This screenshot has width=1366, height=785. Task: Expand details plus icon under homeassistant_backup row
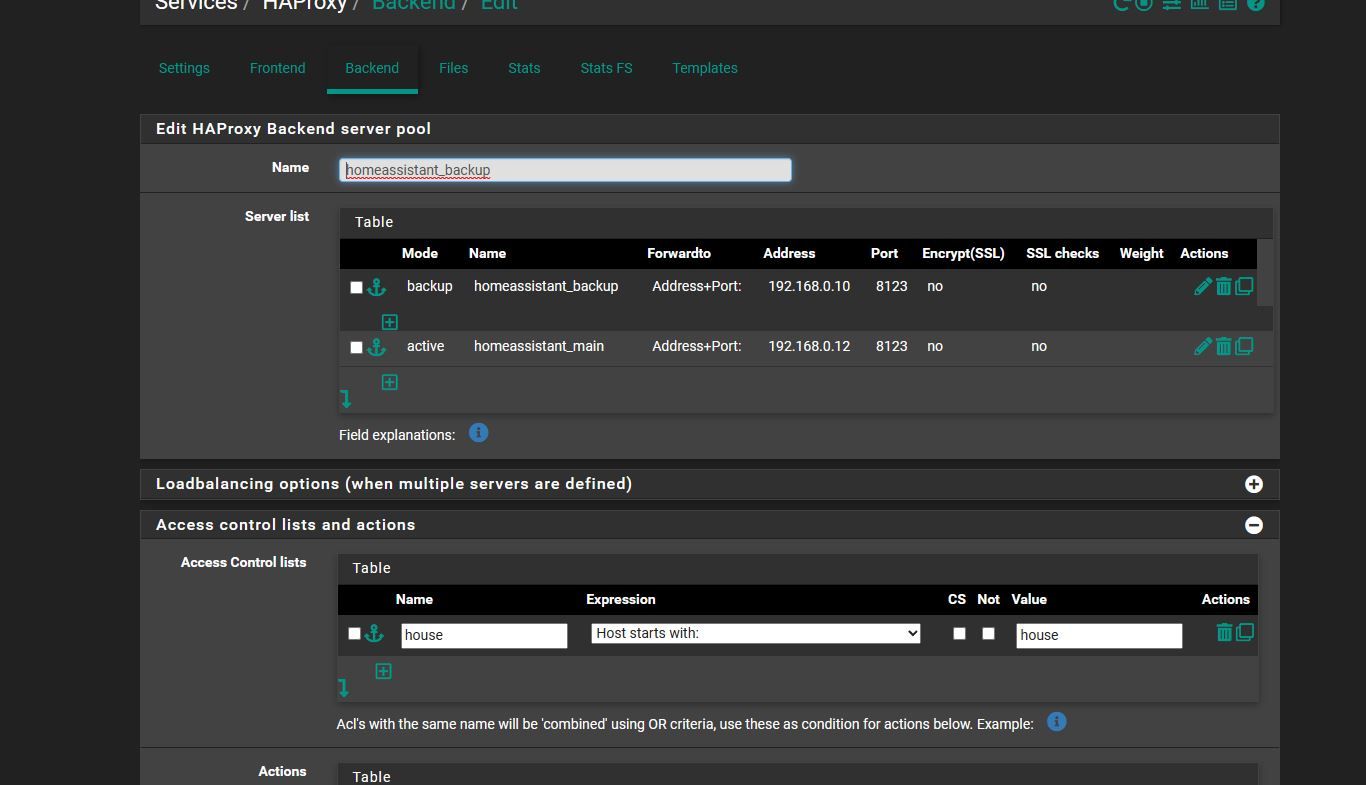click(x=390, y=322)
